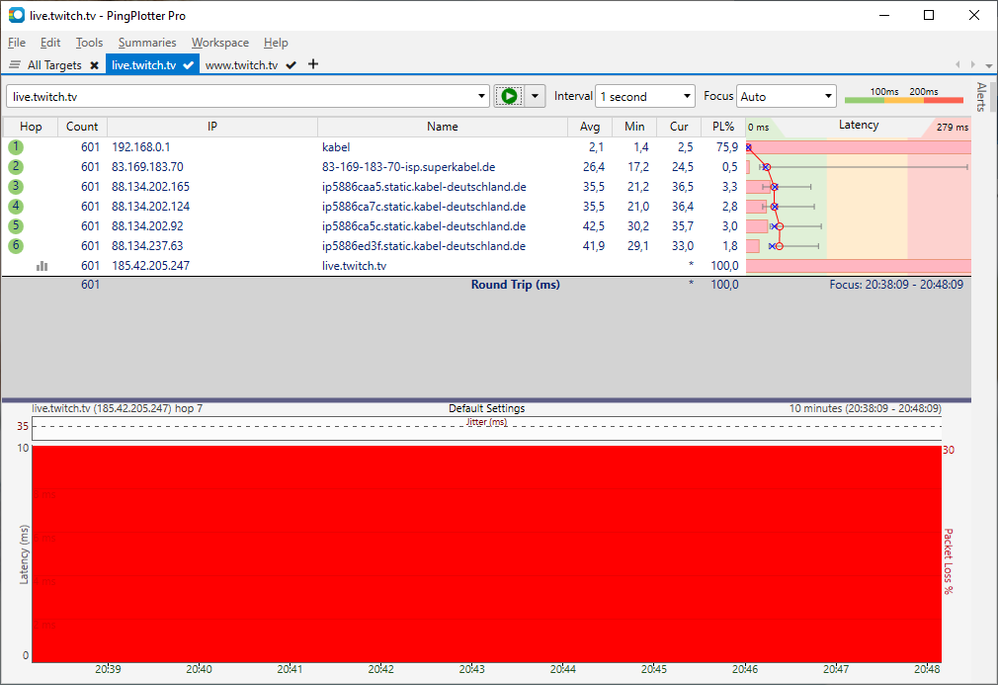
Task: Select hostname ip5886caa5.static.kabel-deutschland.de
Action: pos(424,187)
